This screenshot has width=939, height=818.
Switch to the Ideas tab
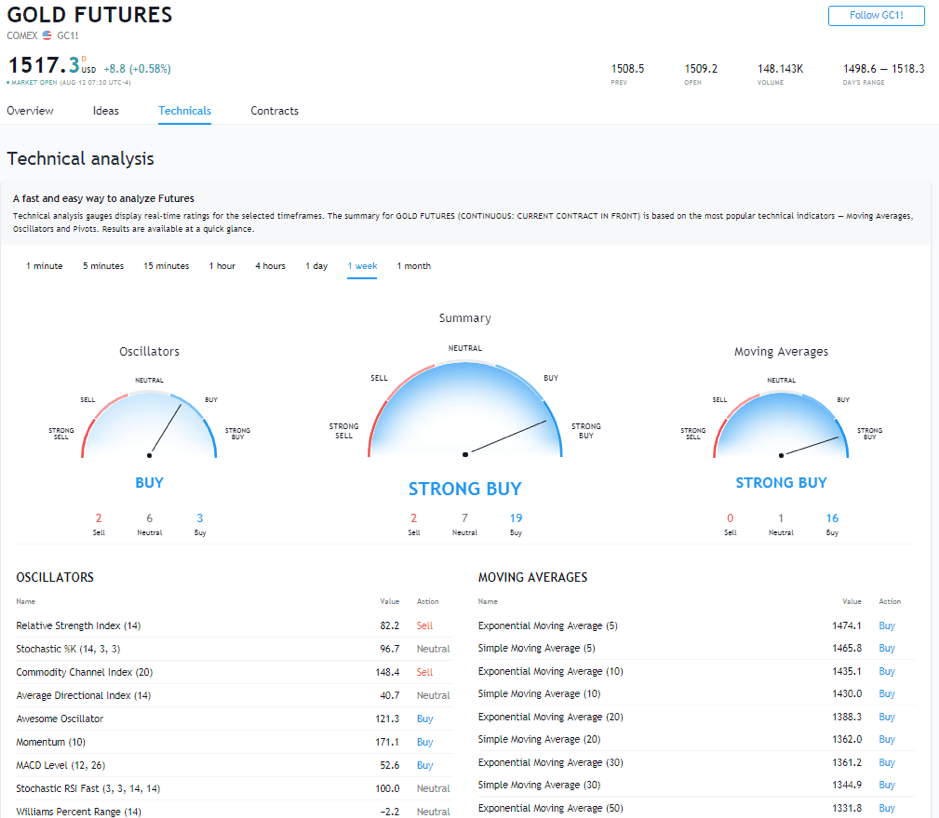[106, 111]
